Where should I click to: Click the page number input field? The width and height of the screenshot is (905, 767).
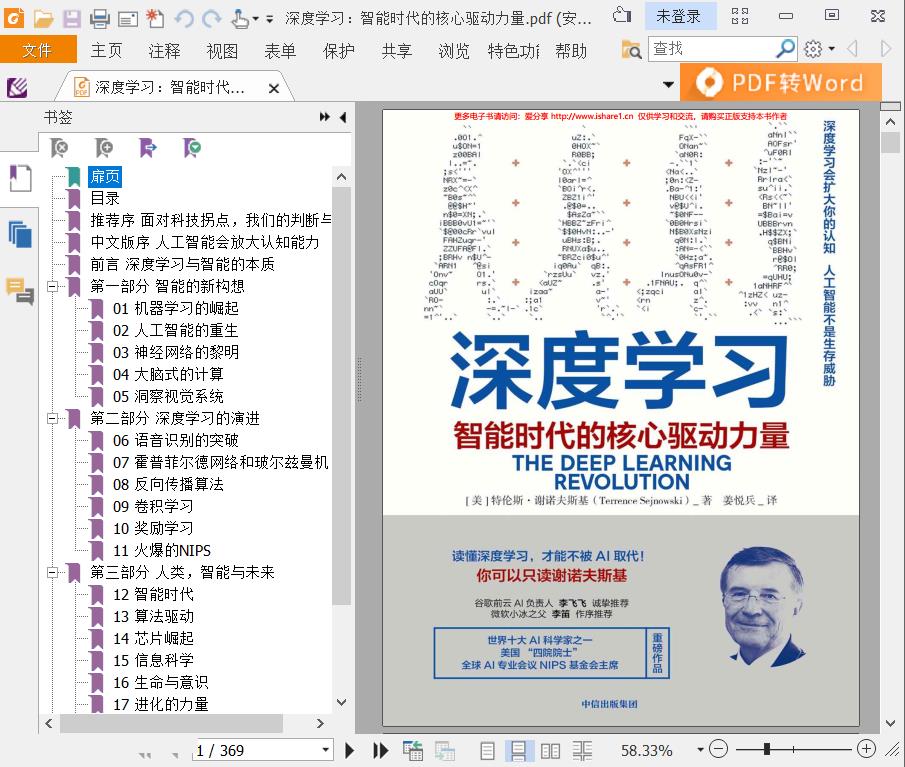[x=257, y=750]
